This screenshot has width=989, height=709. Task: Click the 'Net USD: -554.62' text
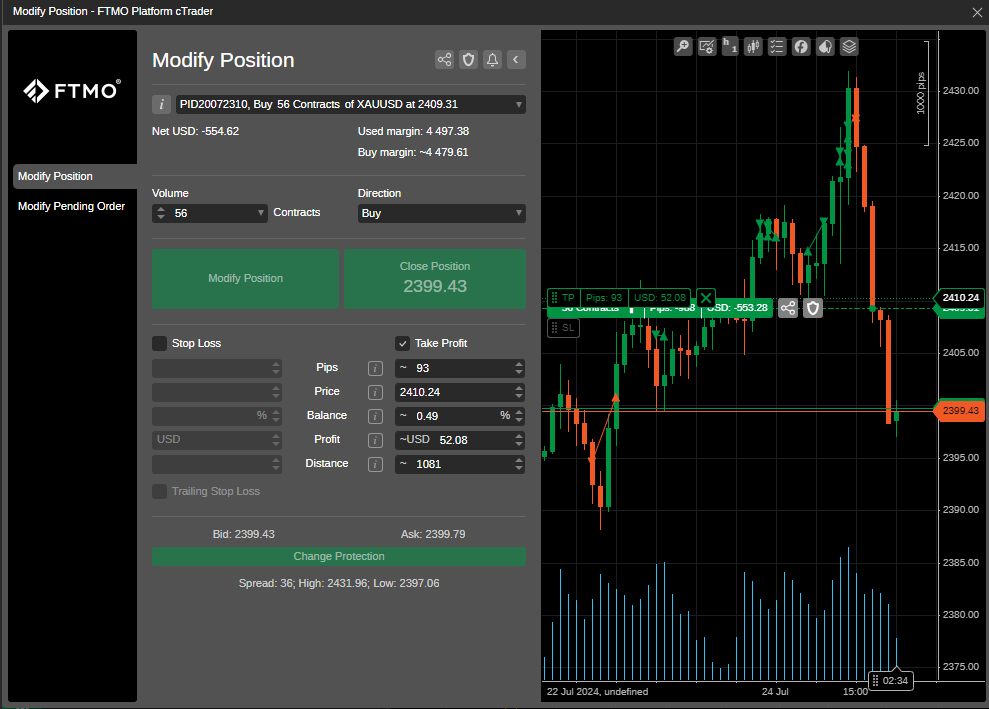(196, 131)
